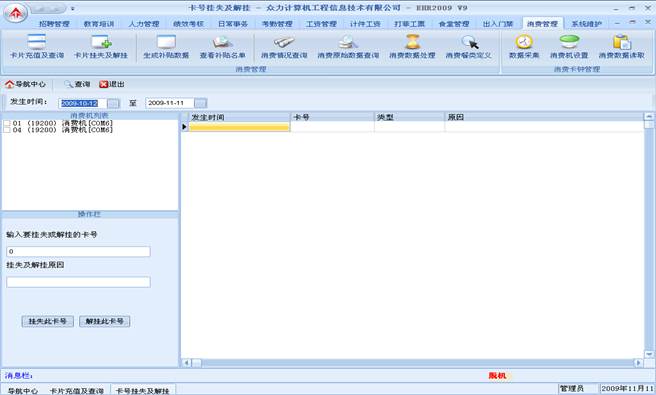Click 消费数据读取 icon

tap(621, 46)
